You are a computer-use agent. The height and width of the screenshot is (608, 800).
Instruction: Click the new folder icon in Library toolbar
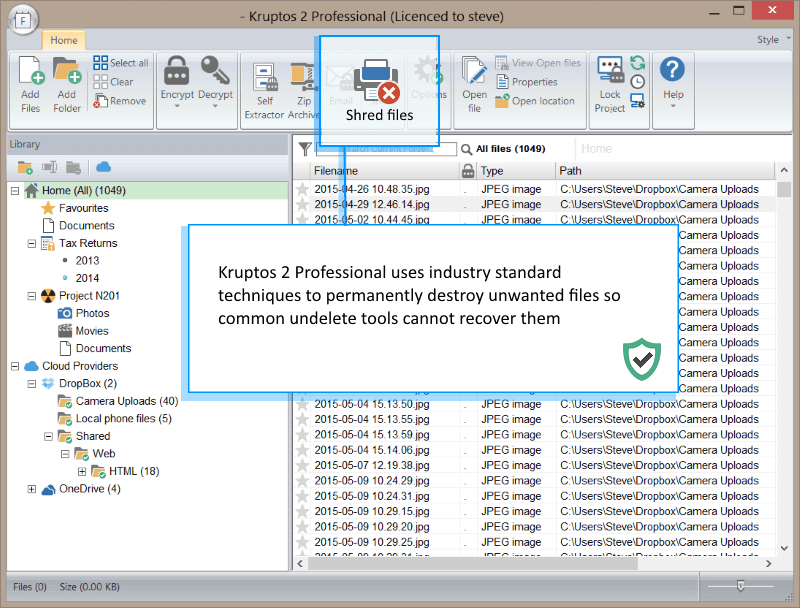[25, 167]
